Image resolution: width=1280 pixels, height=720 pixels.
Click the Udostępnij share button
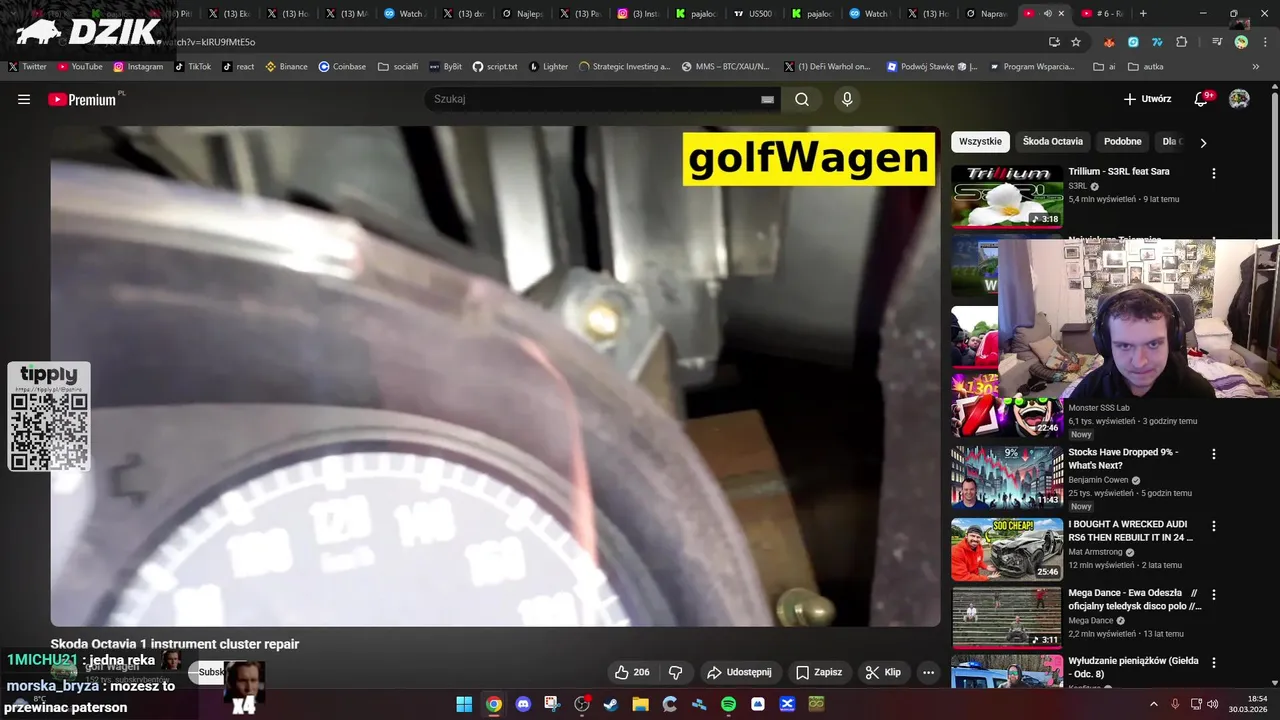point(739,672)
